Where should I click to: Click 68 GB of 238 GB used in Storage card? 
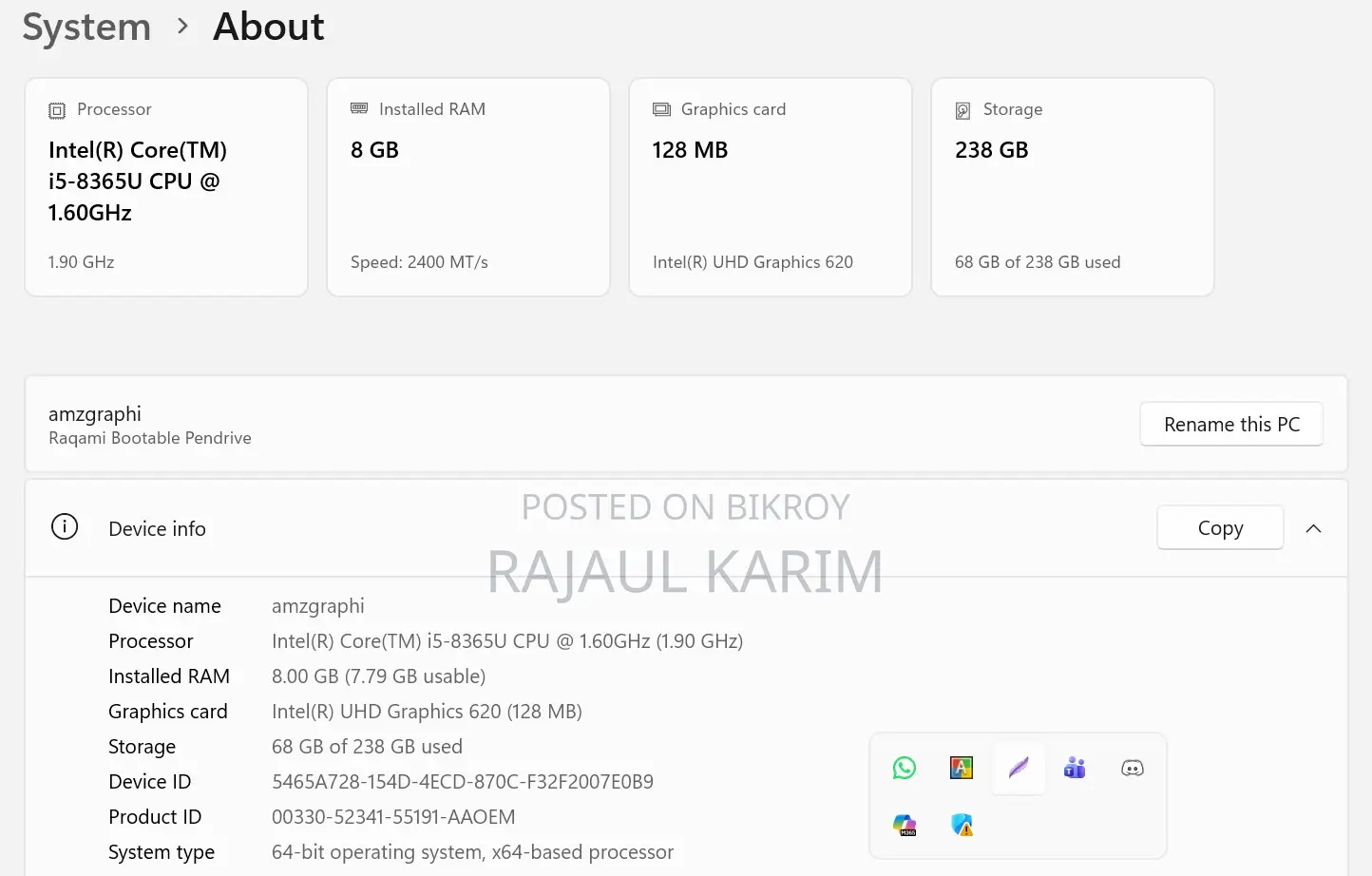[x=1038, y=262]
